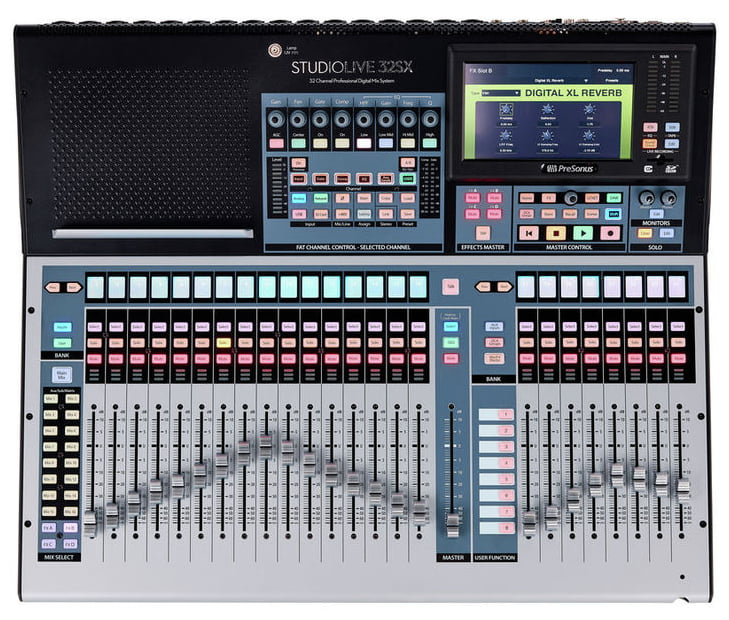Viewport: 729px width, 620px height.
Task: Tap User Function button 1
Action: point(506,414)
